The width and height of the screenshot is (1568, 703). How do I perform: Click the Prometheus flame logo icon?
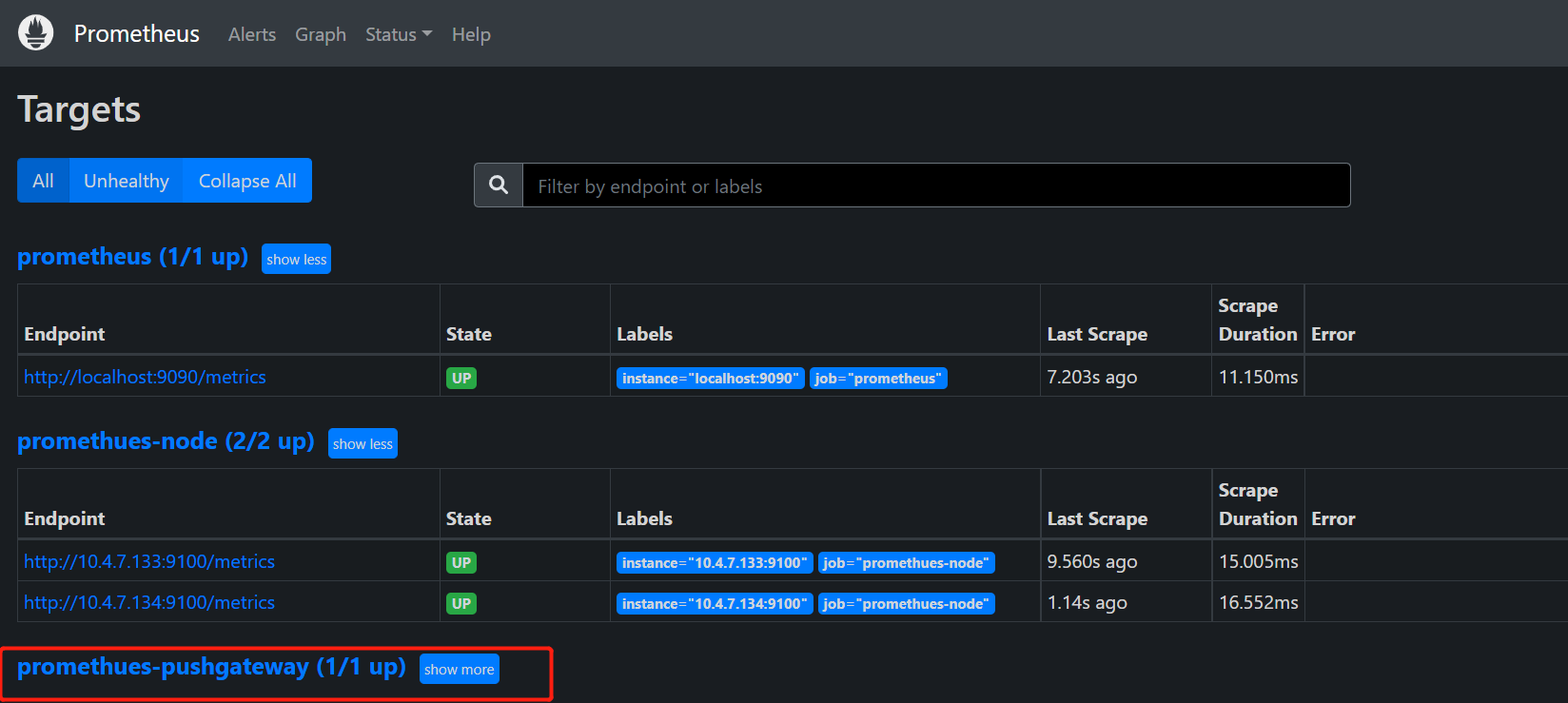coord(36,33)
